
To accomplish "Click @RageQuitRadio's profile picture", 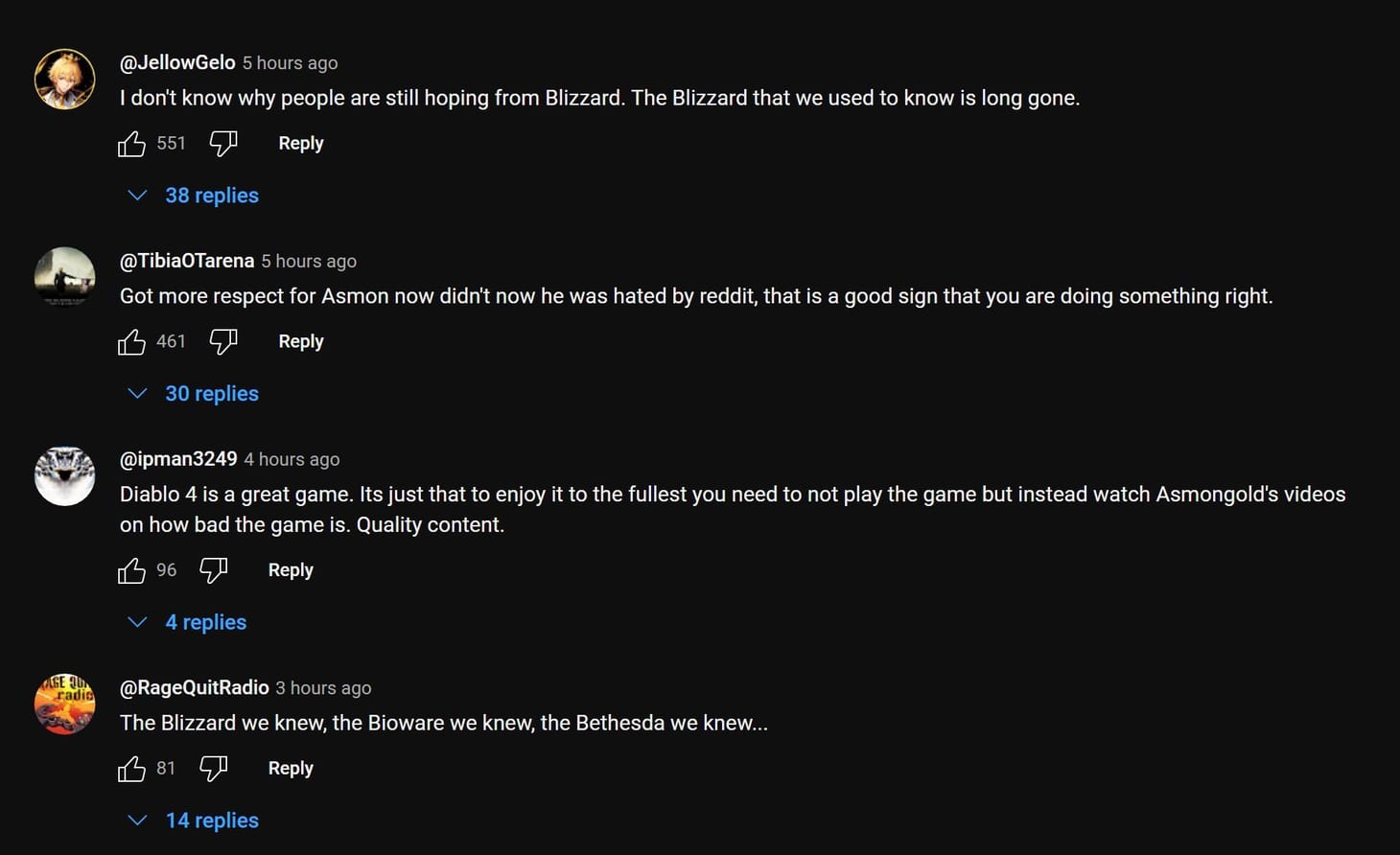I will [64, 703].
